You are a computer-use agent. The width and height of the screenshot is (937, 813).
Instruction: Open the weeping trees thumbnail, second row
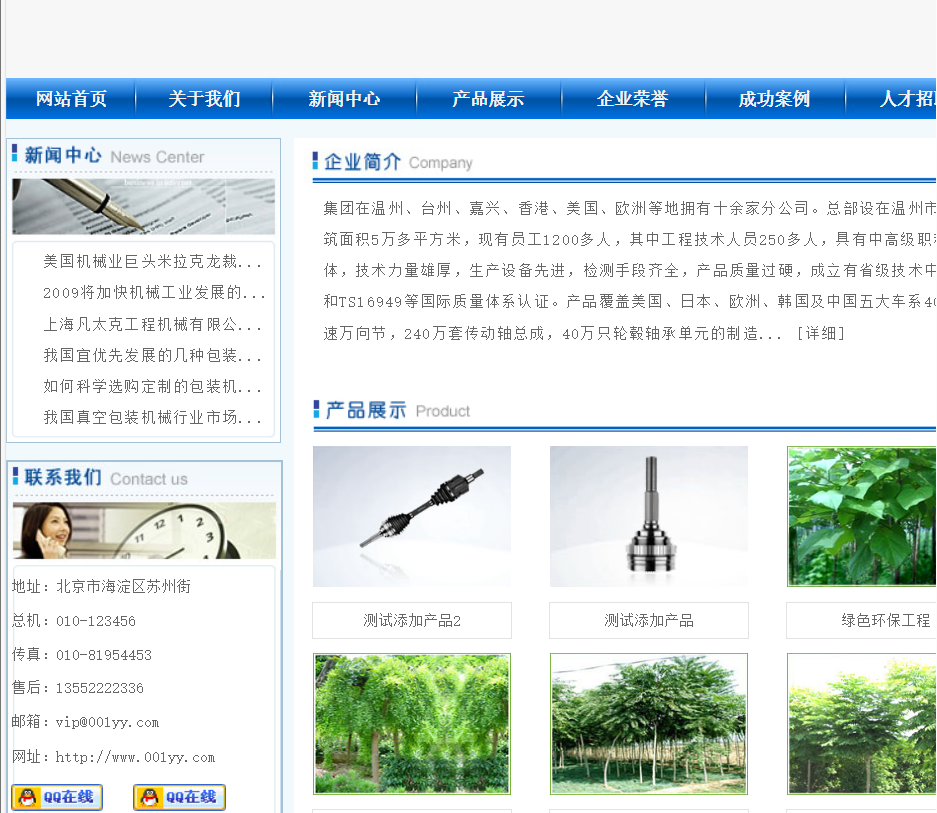pyautogui.click(x=412, y=724)
